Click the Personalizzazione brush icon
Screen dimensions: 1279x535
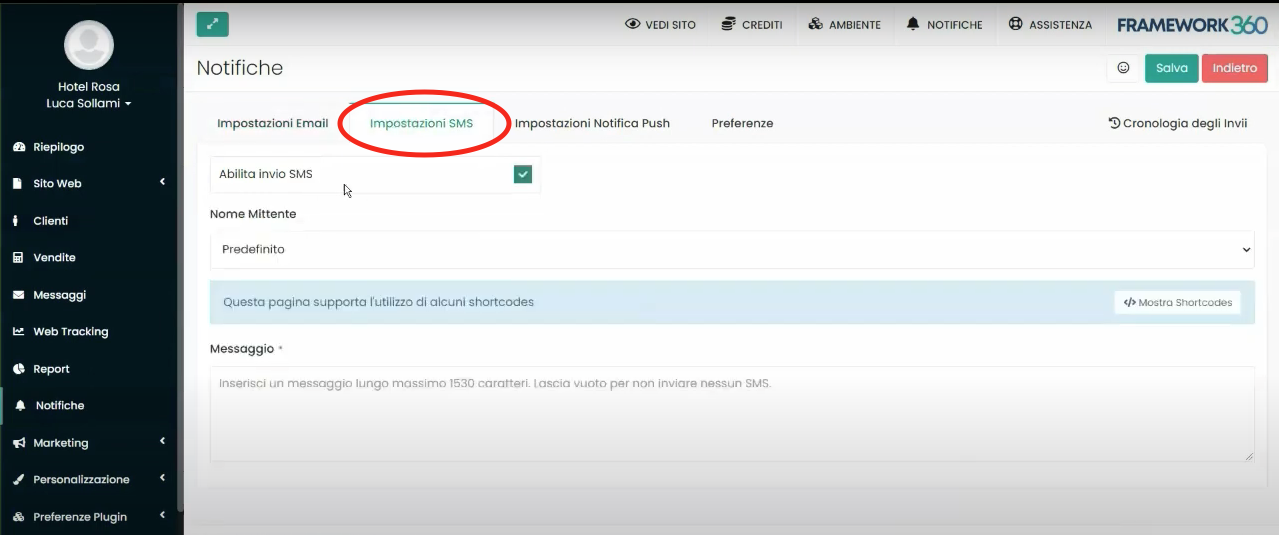18,480
